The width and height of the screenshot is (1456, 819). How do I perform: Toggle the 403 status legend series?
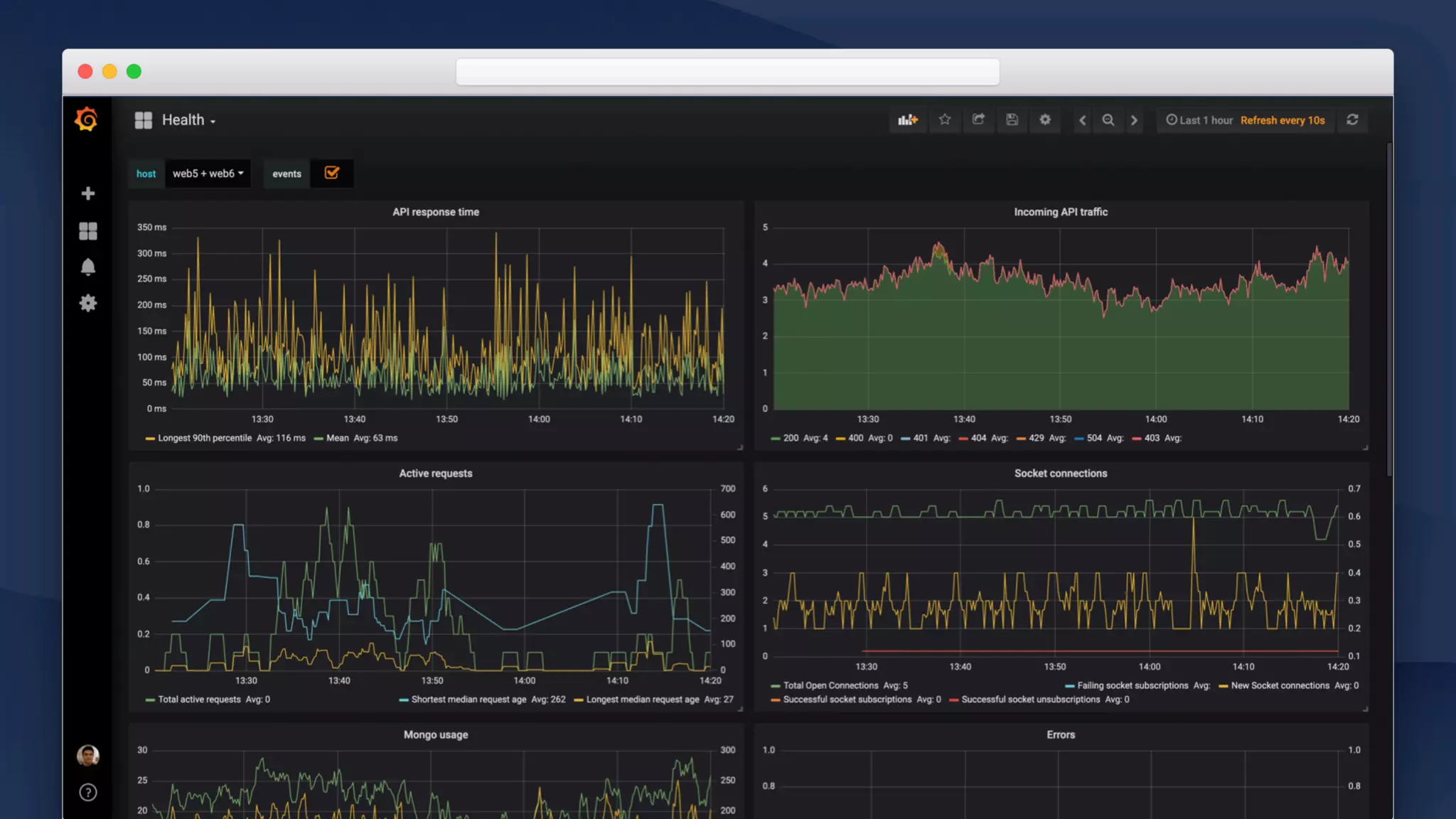[x=1152, y=438]
